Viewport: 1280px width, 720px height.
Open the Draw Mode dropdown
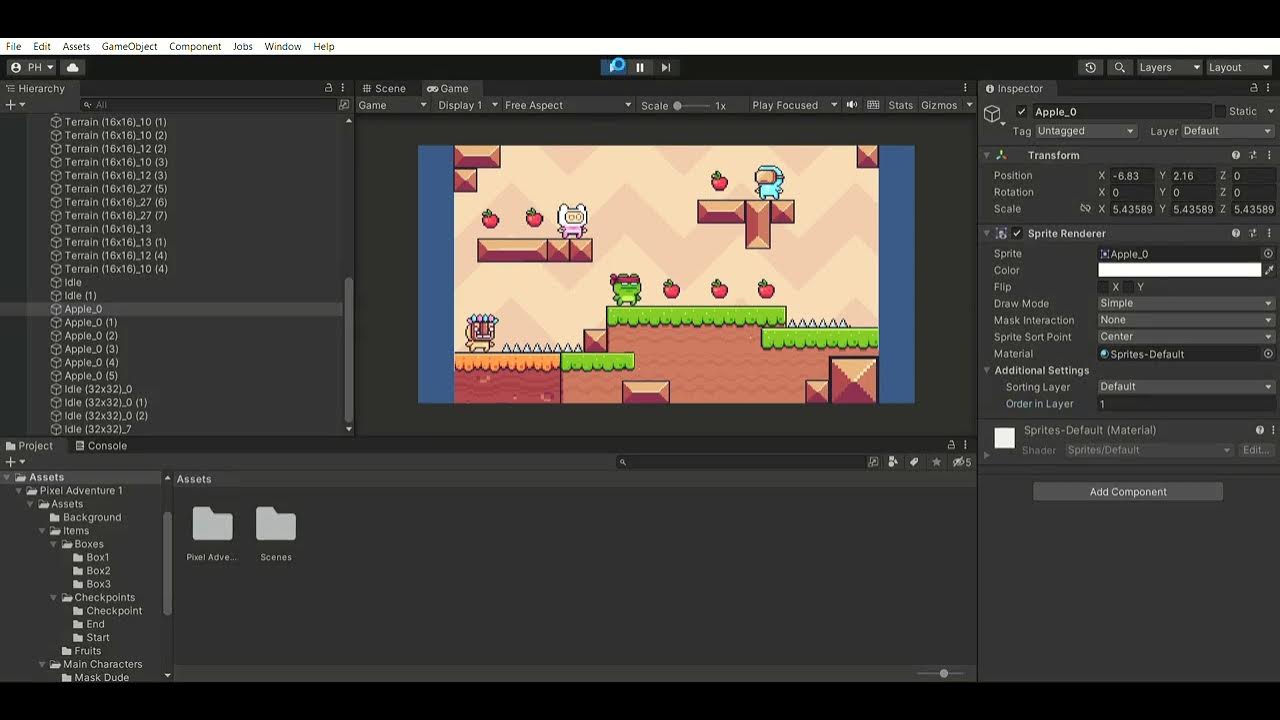pos(1186,304)
